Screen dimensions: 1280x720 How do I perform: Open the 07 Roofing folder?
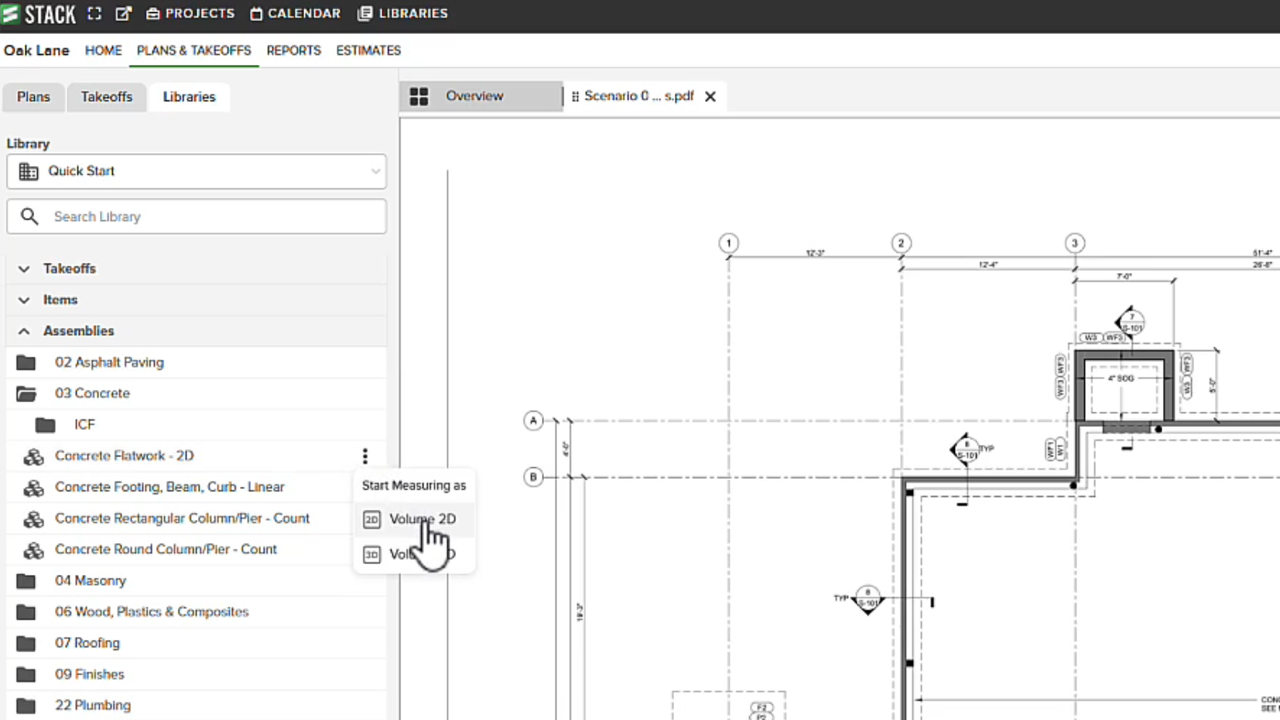pyautogui.click(x=87, y=642)
